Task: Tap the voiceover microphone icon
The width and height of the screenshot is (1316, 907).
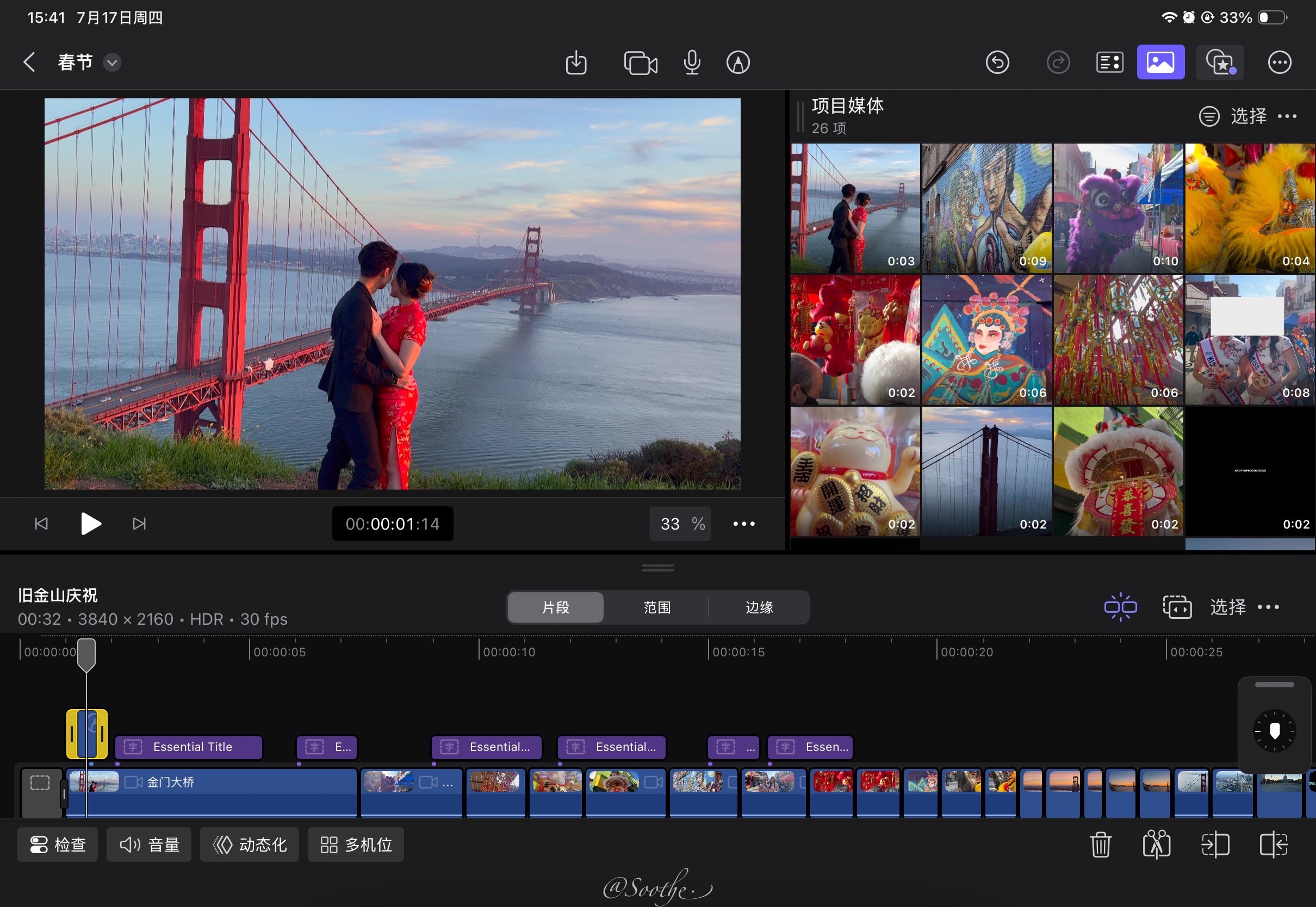Action: click(x=692, y=63)
